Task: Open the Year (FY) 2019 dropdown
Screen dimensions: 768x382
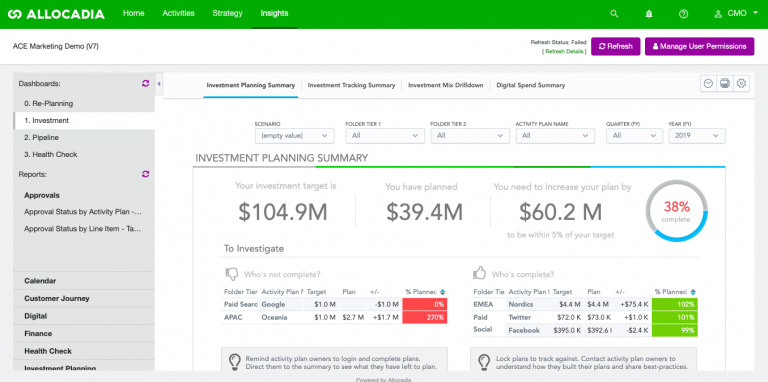Action: (x=697, y=136)
